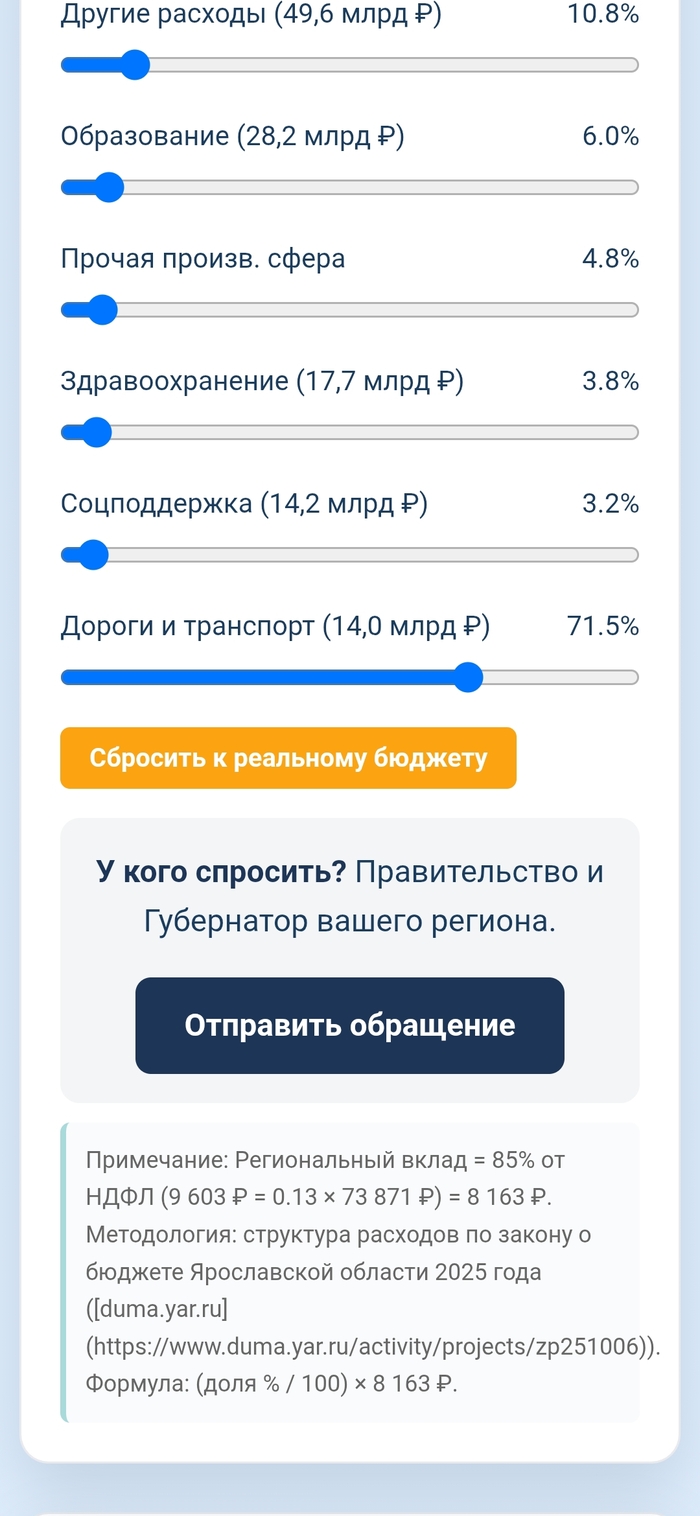Screen dimensions: 700x1516
Task: Click the Другие расходы slider handle
Action: [134, 65]
